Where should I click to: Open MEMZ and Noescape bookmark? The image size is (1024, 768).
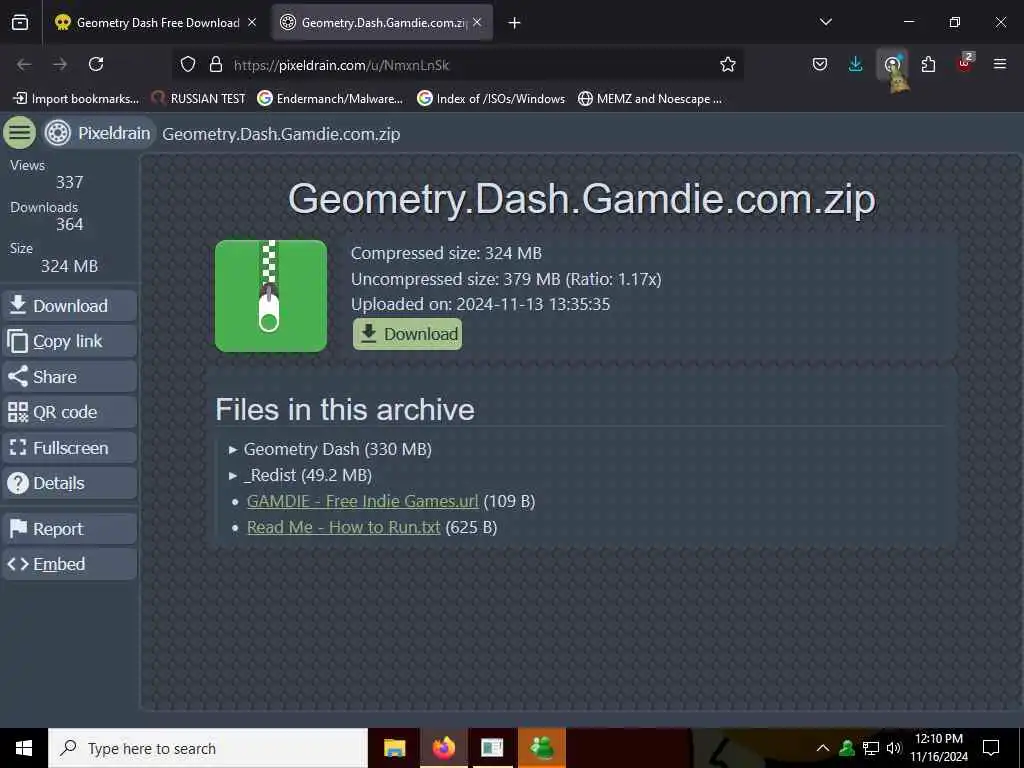[650, 99]
